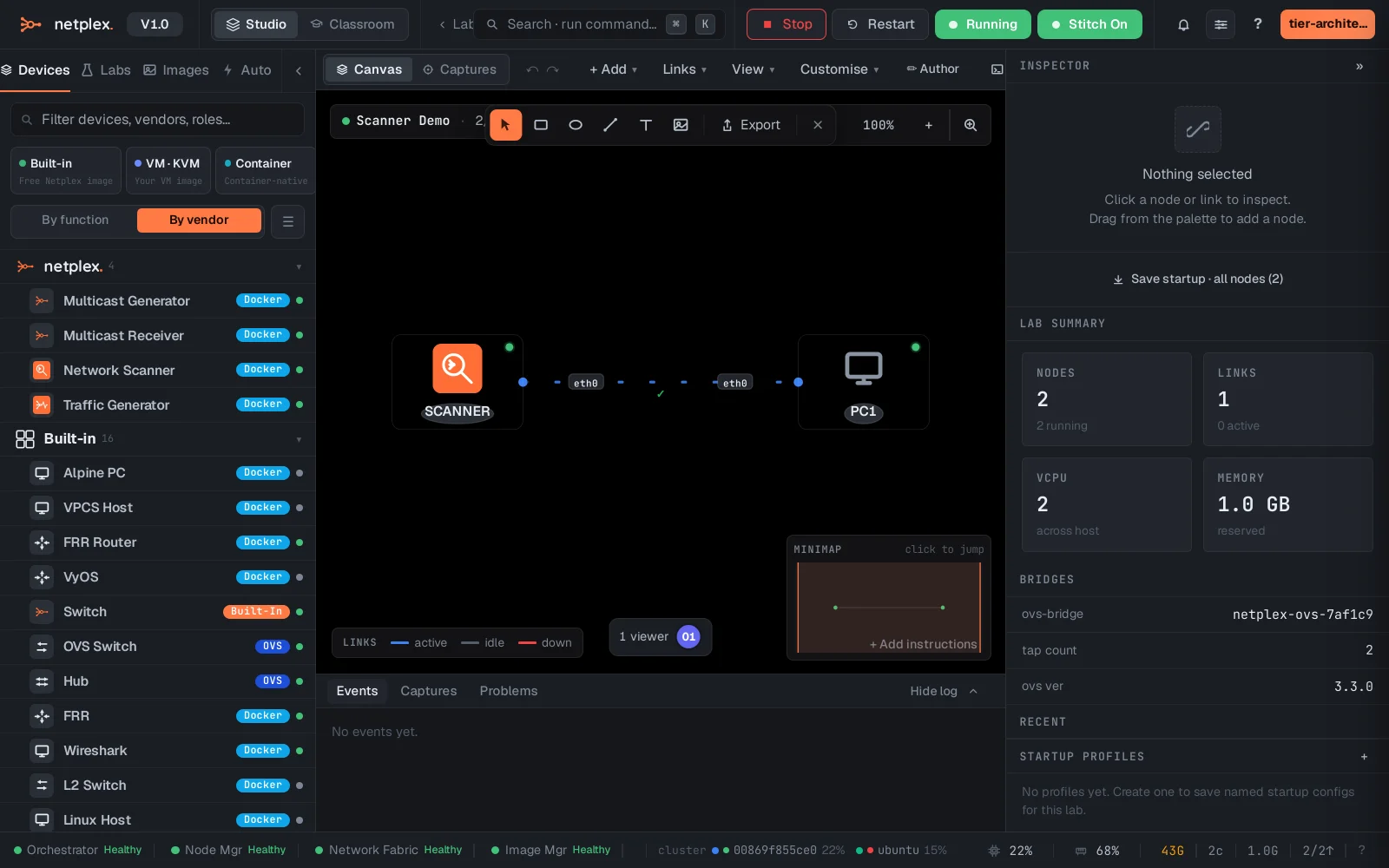Toggle the Running status button
1389x868 pixels.
[x=983, y=24]
